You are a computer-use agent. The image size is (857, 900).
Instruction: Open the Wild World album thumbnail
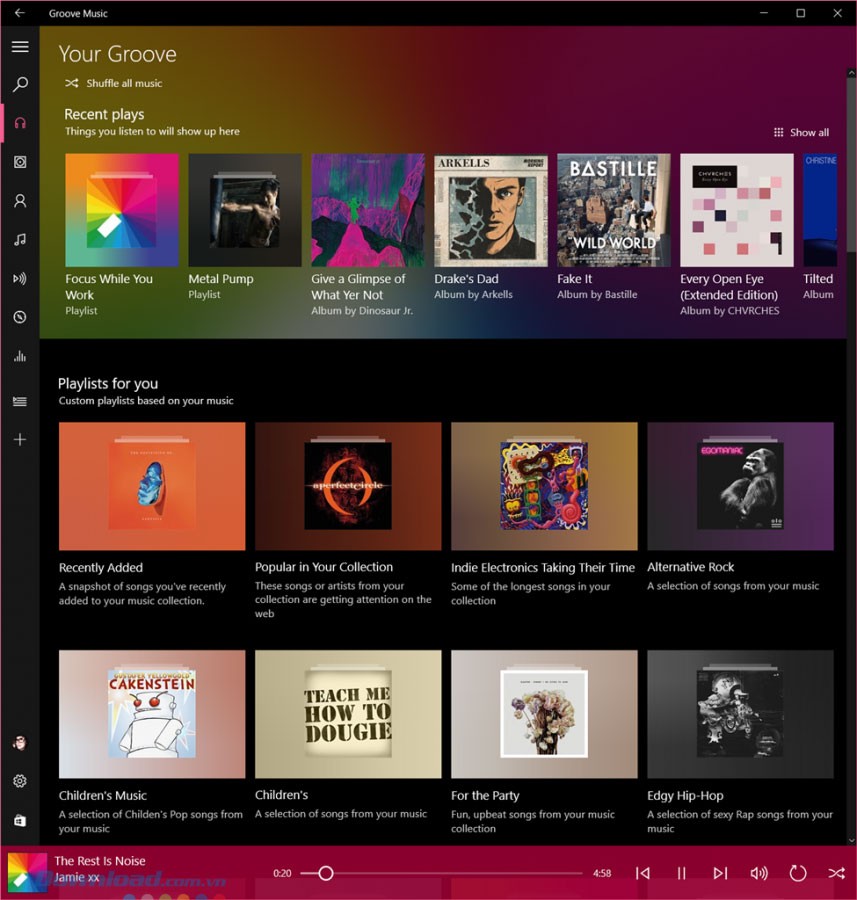(x=613, y=210)
